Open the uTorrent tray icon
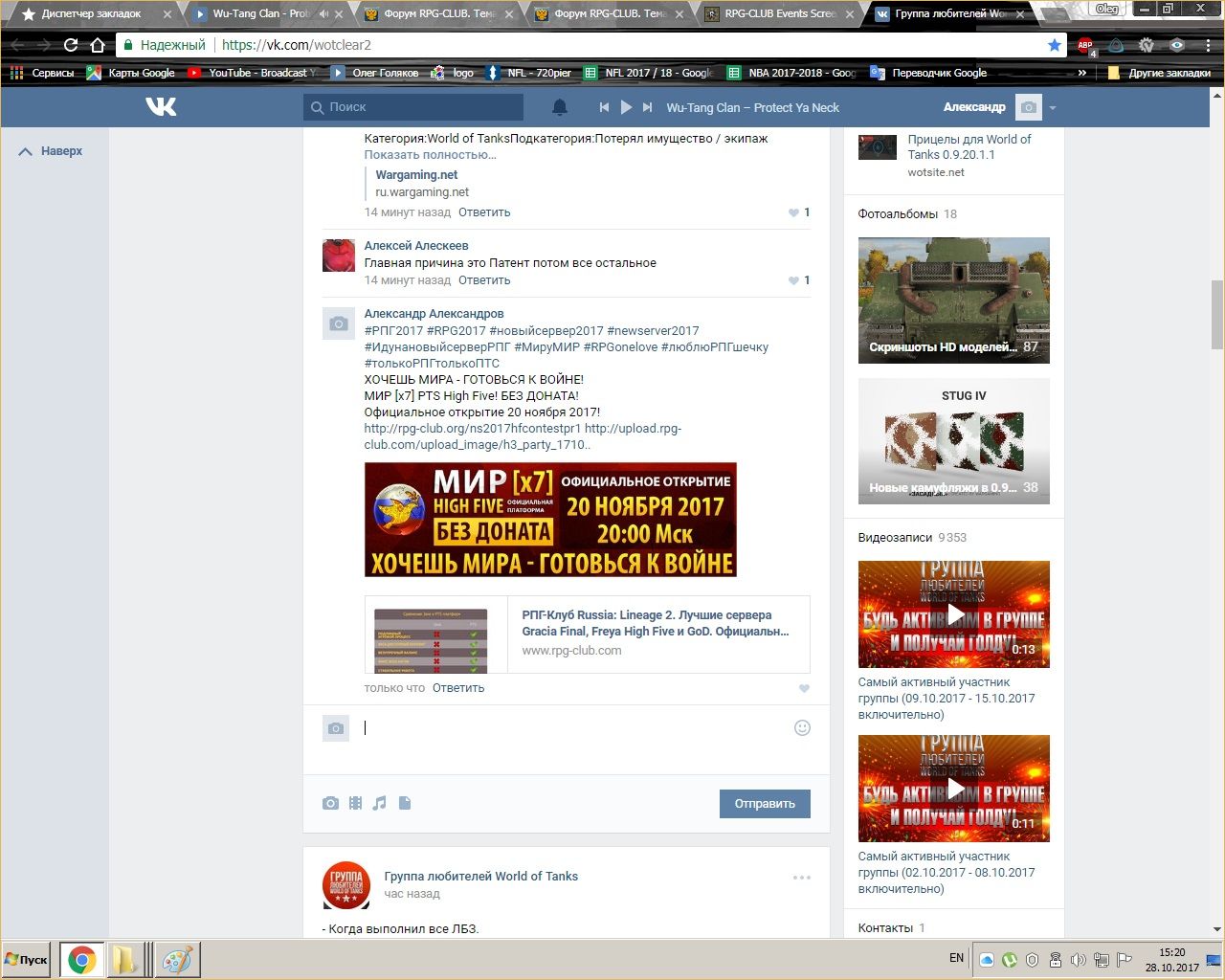1225x980 pixels. 1010,959
